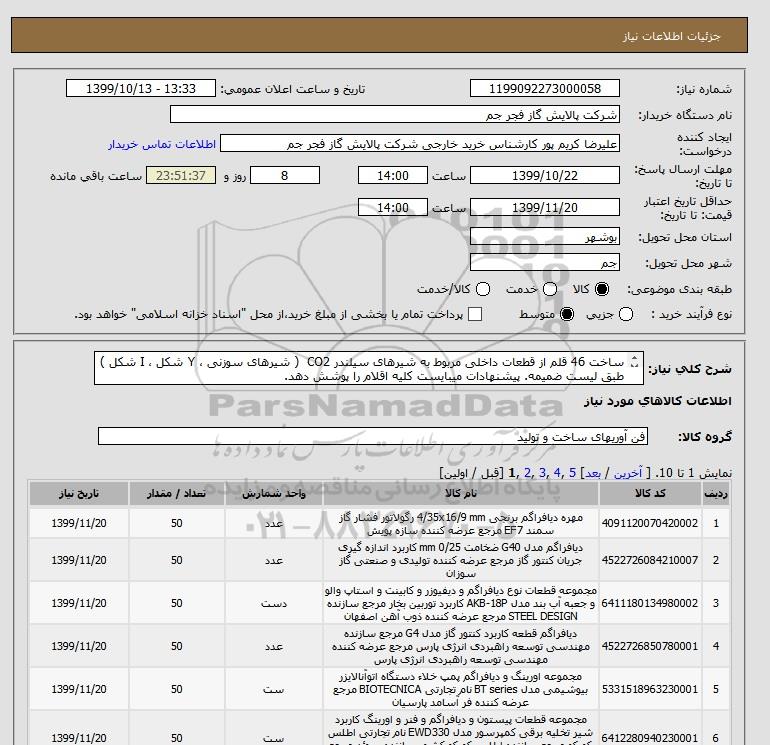Image resolution: width=770 pixels, height=745 pixels.
Task: Click goods group field فن آوریهای ساخت و تولید
Action: coord(373,436)
